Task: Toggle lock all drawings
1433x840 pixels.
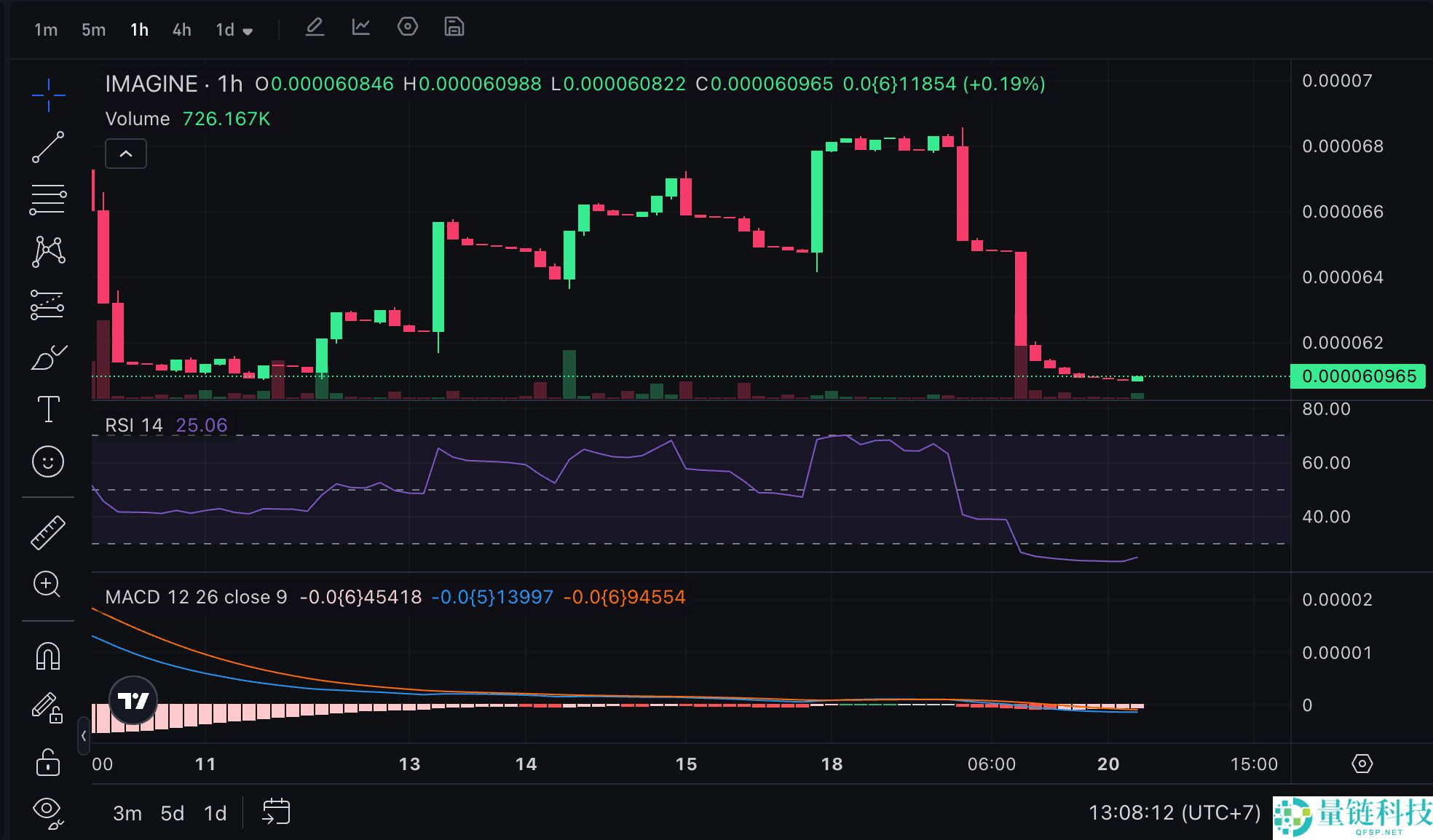Action: pos(48,763)
